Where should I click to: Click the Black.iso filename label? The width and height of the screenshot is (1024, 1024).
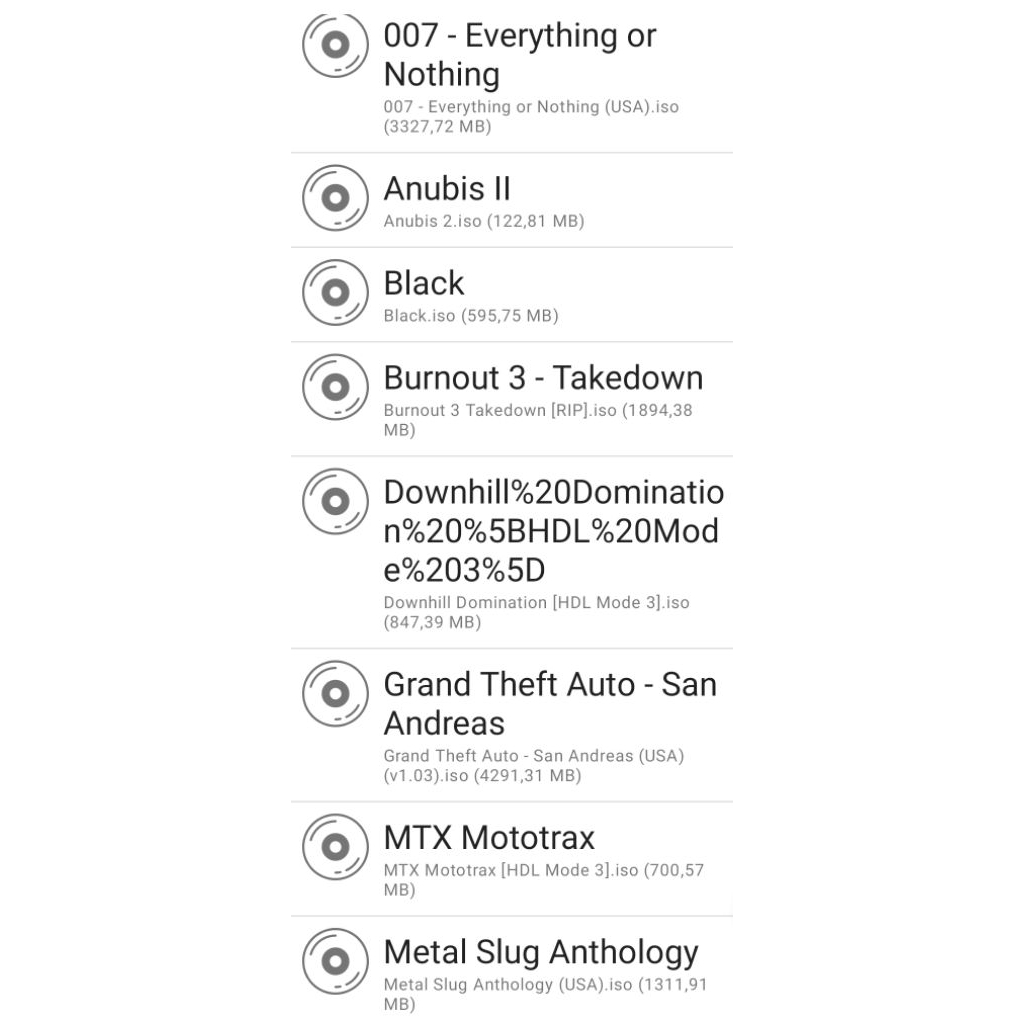[x=472, y=316]
